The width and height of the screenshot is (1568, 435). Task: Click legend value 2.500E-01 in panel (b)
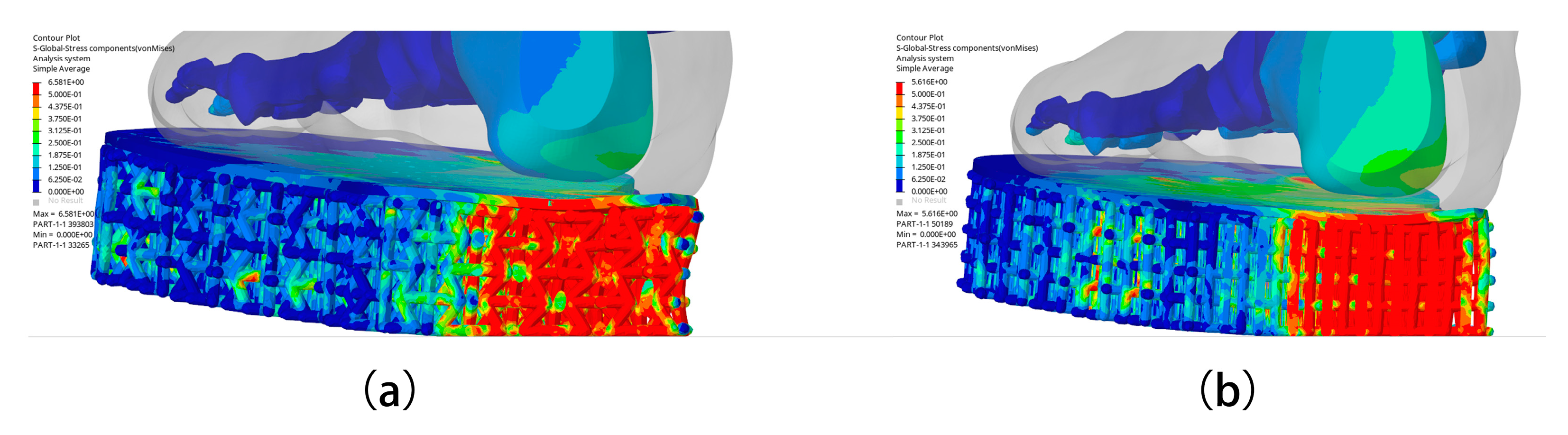pyautogui.click(x=928, y=142)
